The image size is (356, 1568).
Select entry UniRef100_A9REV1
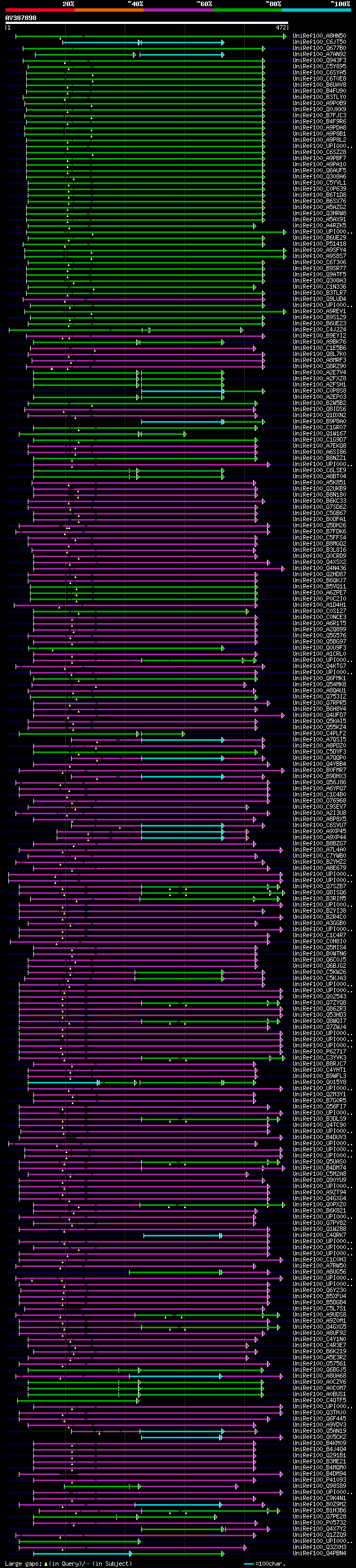click(x=319, y=311)
